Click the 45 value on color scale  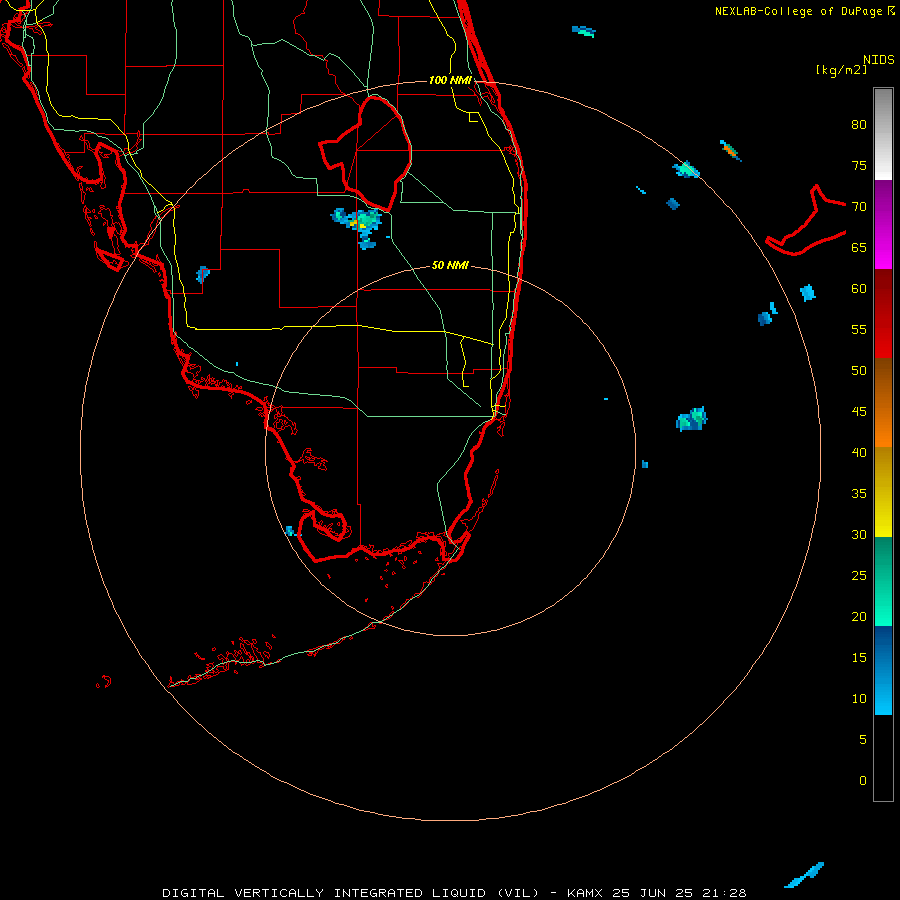tap(859, 412)
